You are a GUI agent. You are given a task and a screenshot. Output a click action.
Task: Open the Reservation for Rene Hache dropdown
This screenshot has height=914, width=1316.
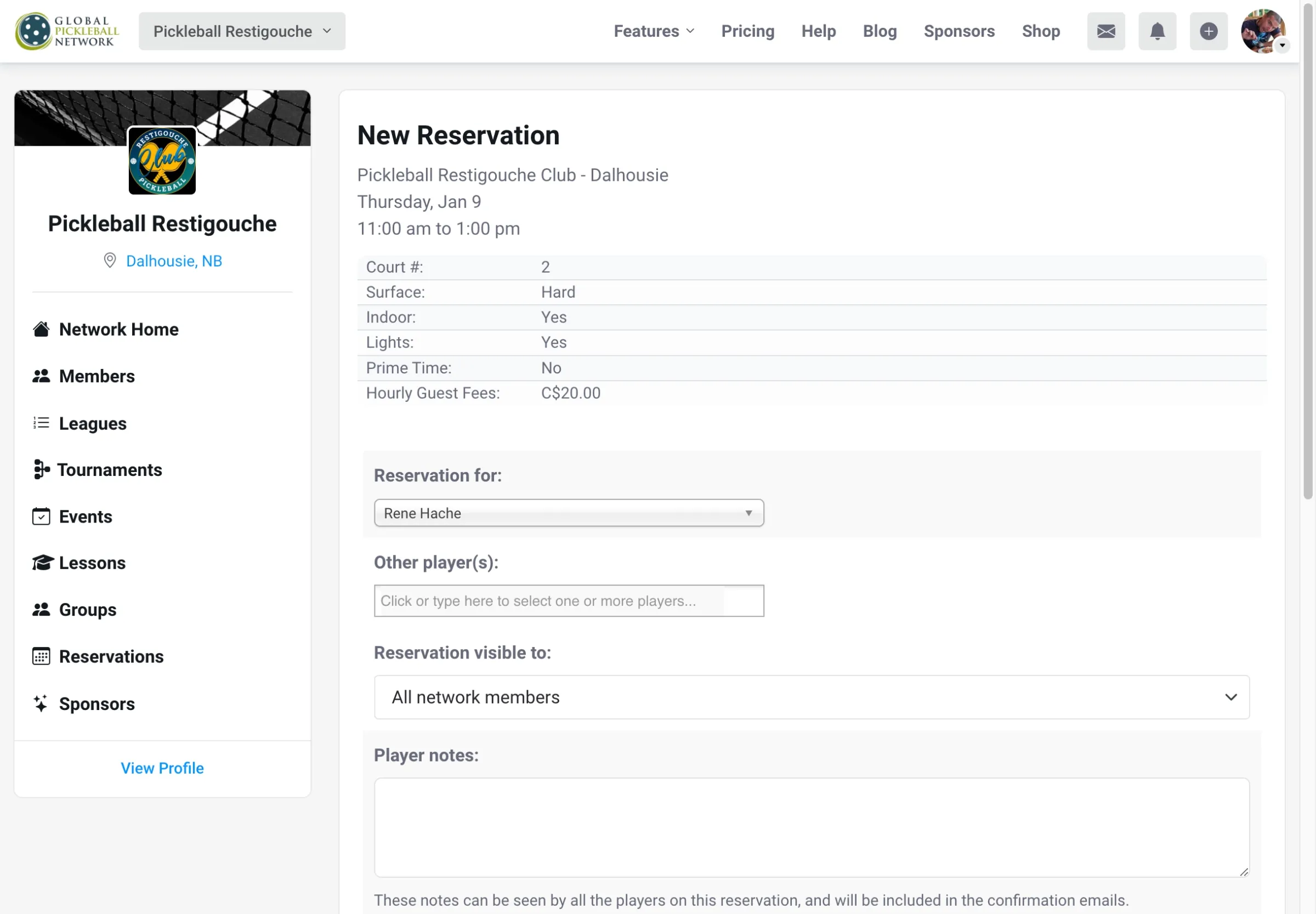click(568, 513)
